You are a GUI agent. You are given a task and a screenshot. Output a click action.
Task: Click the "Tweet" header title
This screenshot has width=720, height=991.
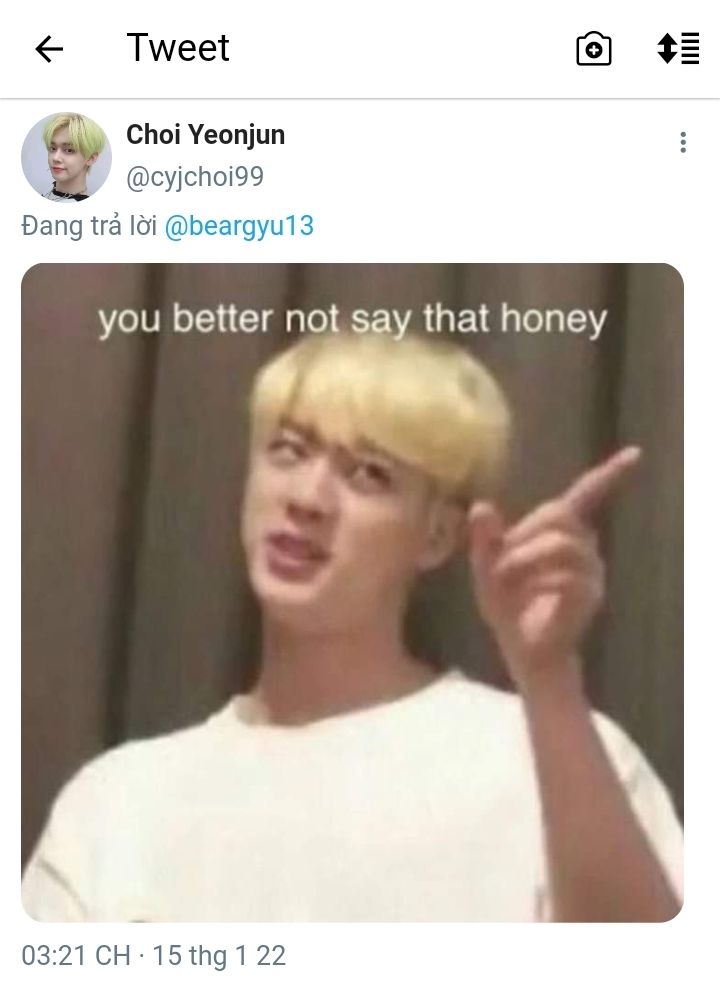(x=178, y=48)
